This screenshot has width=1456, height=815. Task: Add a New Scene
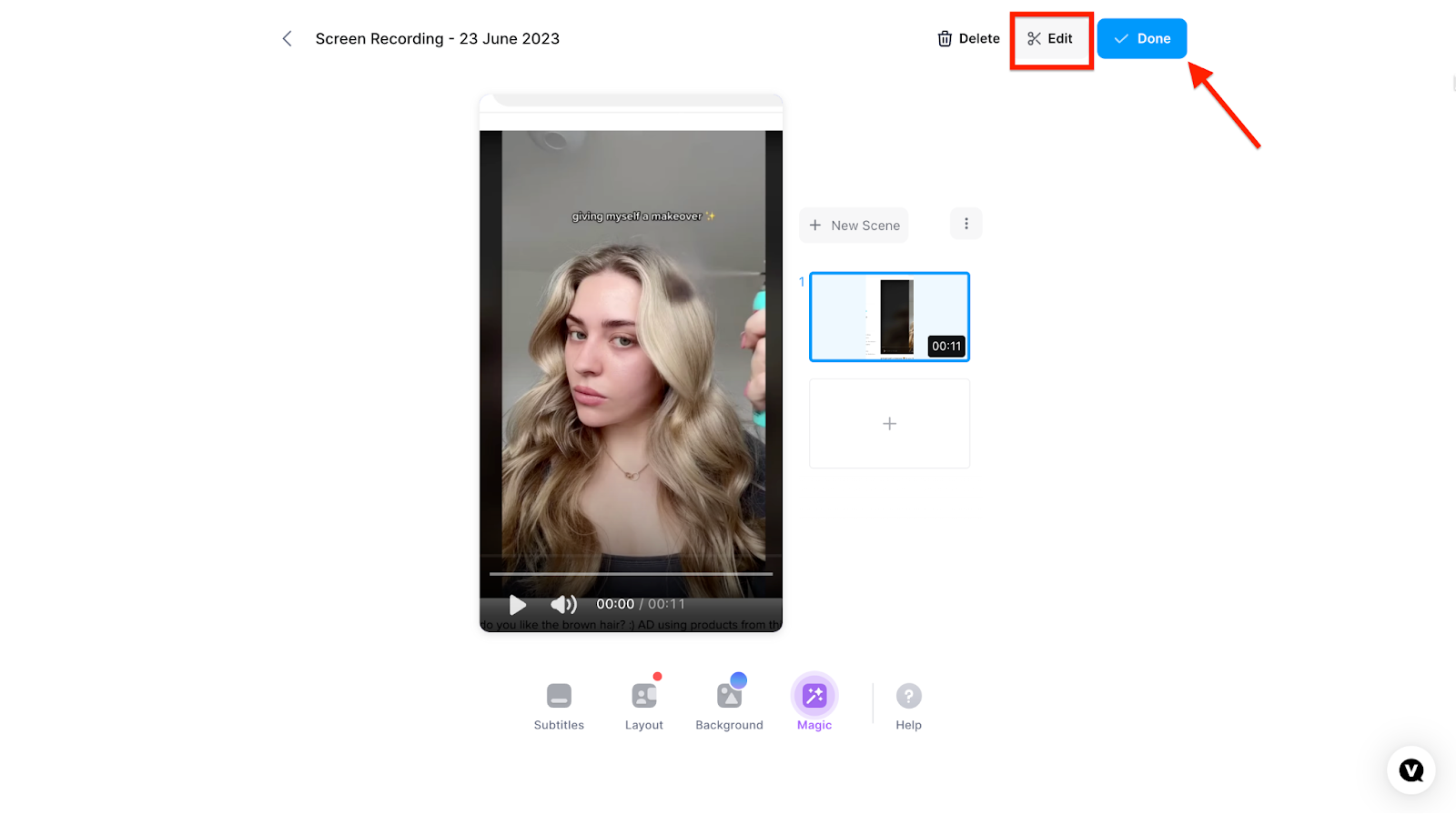(854, 225)
